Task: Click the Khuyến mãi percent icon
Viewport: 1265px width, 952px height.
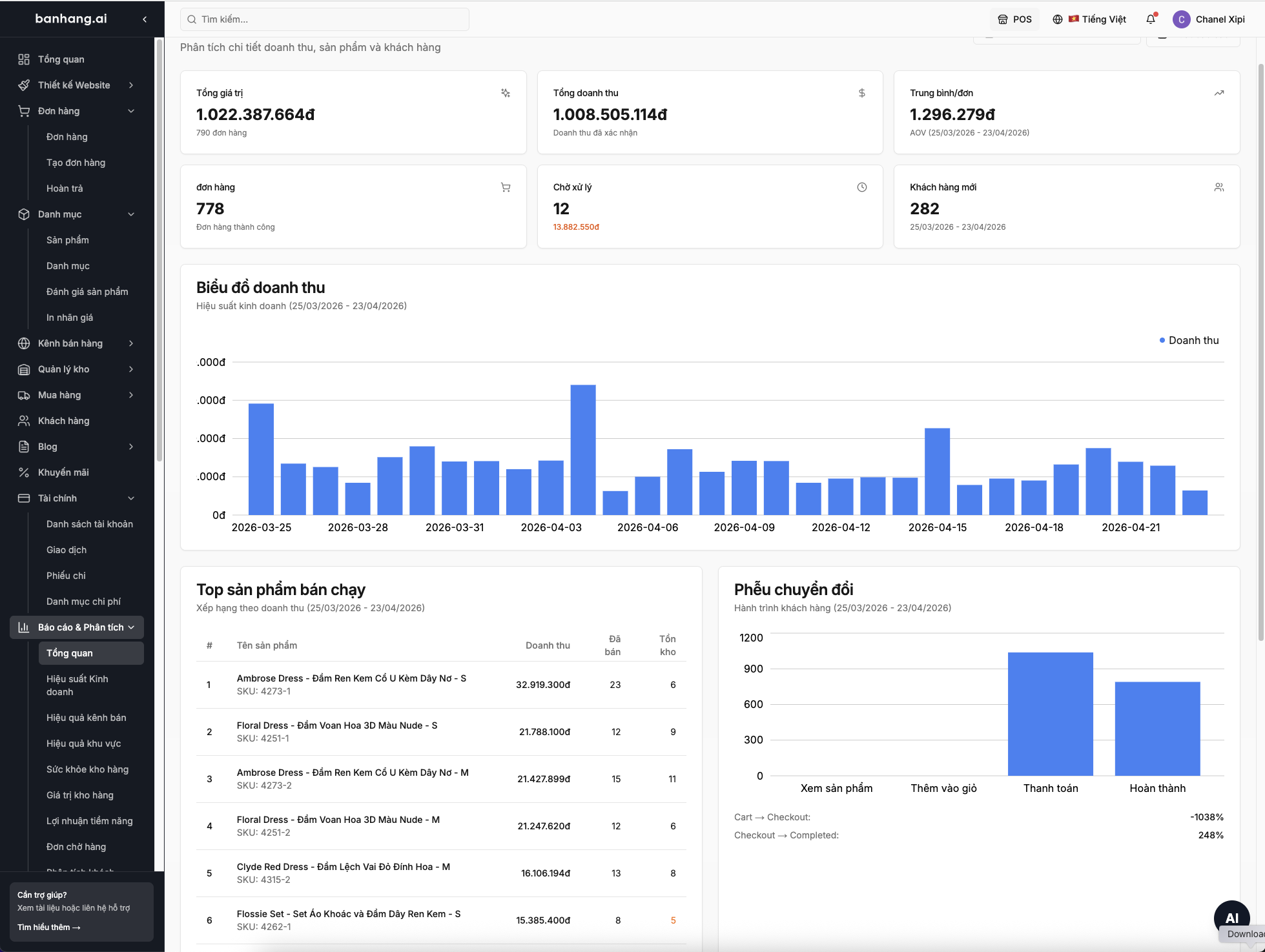Action: 24,472
